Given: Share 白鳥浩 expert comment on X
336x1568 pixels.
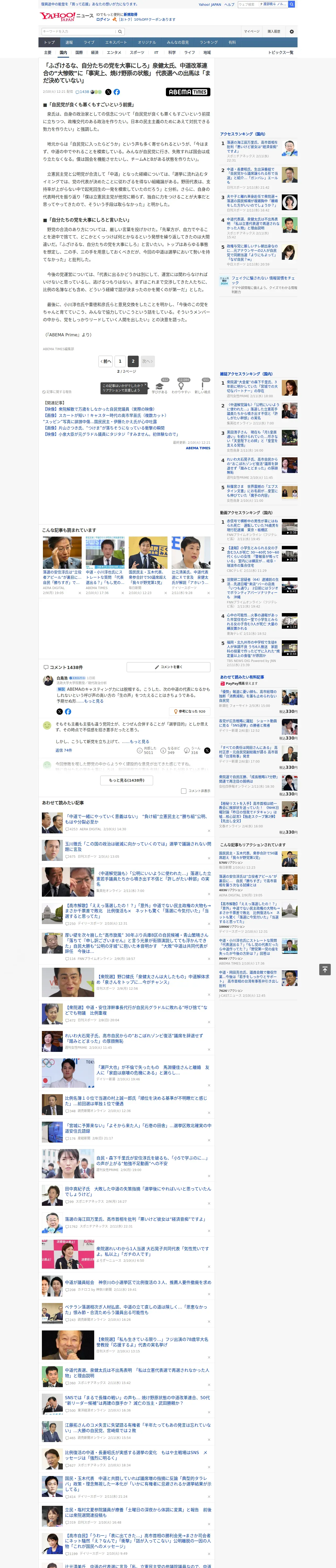Looking at the screenshot, I should coord(60,712).
